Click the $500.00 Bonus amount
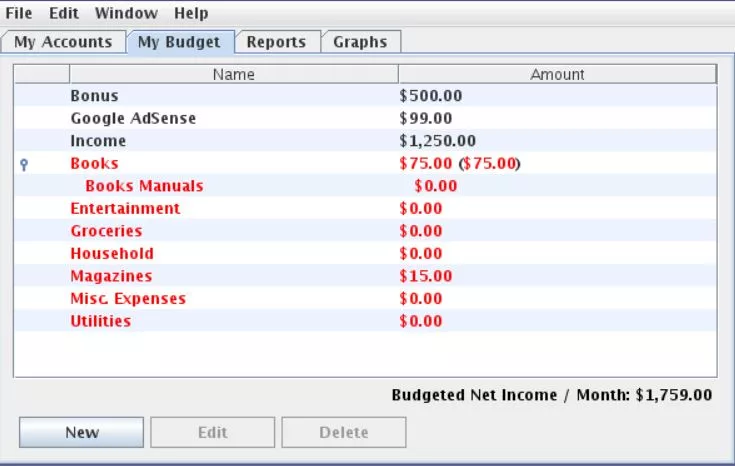The width and height of the screenshot is (735, 466). click(x=431, y=96)
